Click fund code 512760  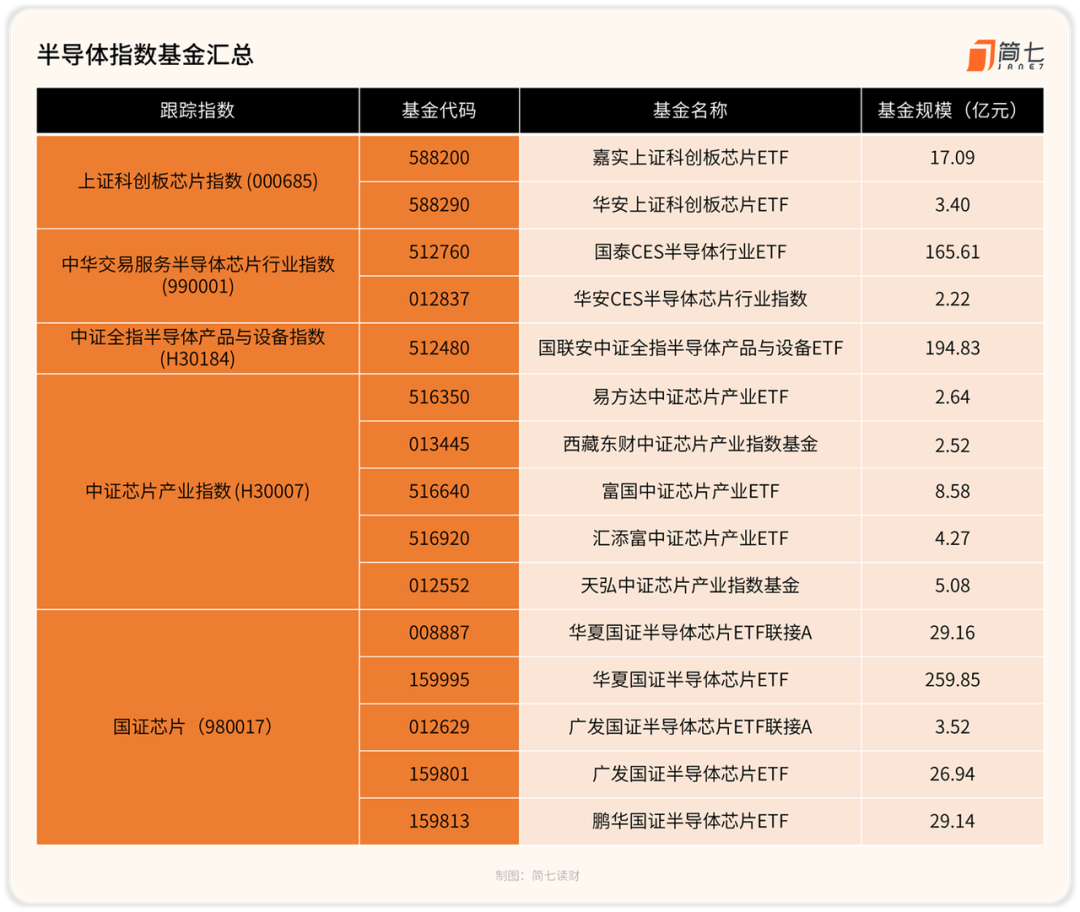tap(439, 252)
